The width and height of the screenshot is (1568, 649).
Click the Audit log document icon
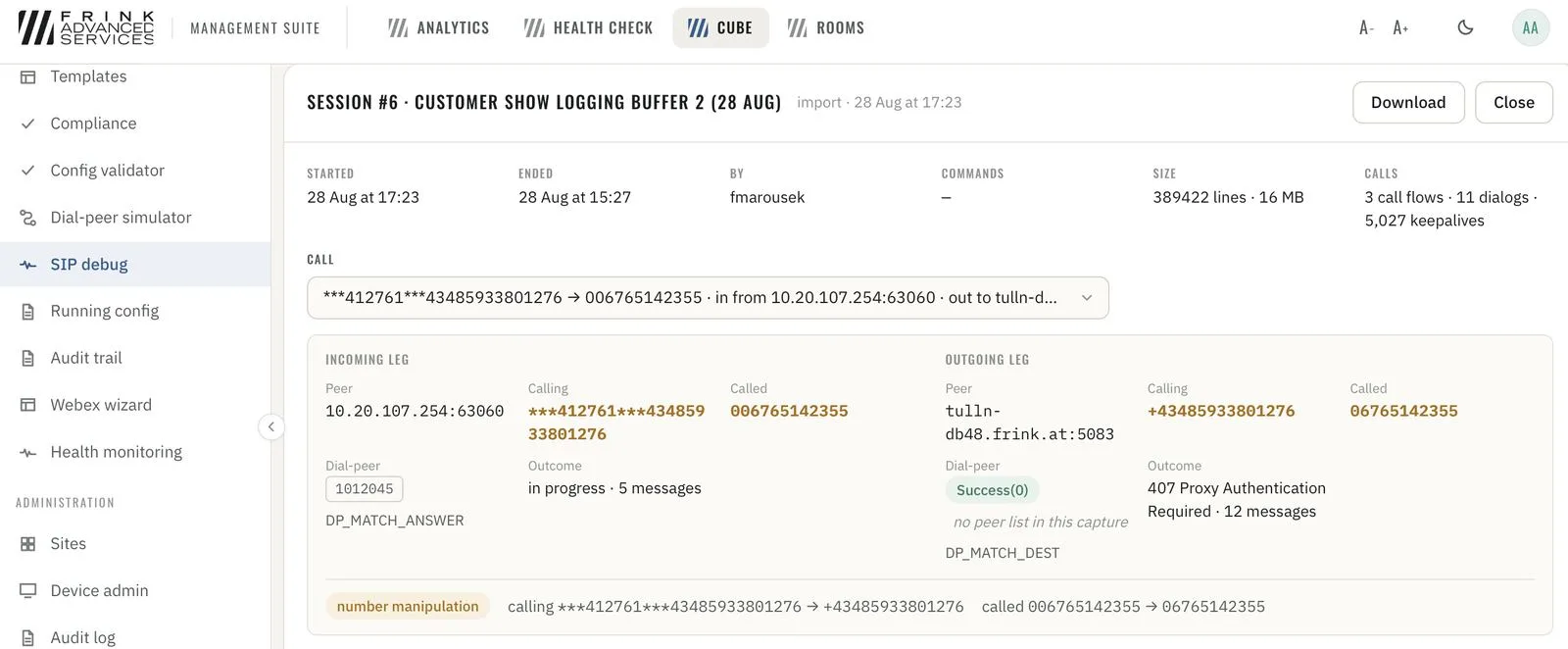tap(28, 638)
